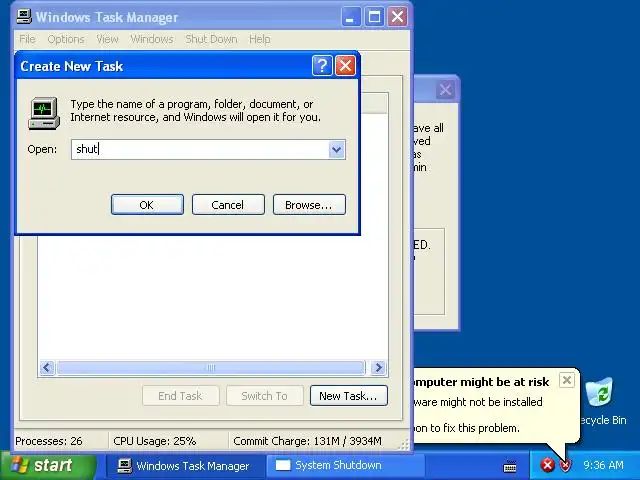Click the Browse... button
This screenshot has width=640, height=480.
point(309,204)
